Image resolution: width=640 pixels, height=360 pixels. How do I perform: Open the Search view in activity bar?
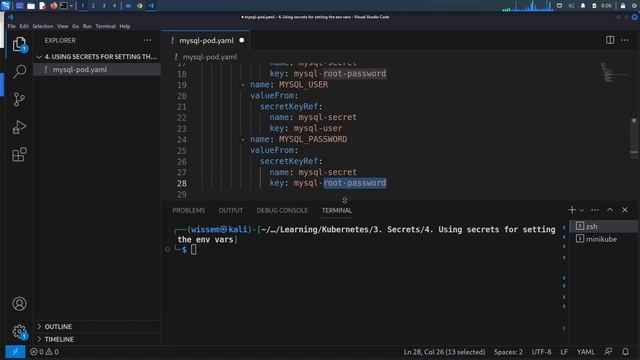(19, 71)
